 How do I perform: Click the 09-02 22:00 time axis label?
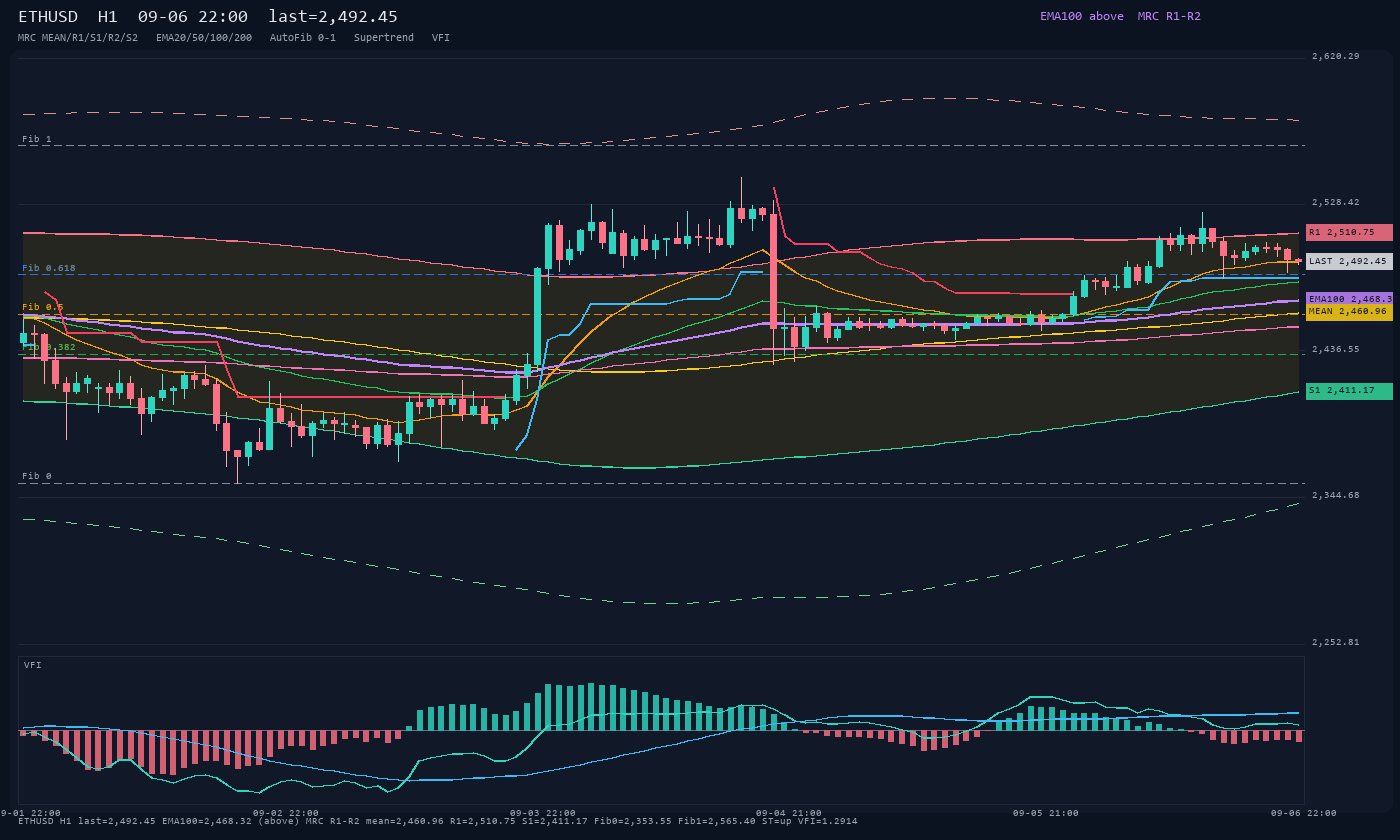click(286, 813)
